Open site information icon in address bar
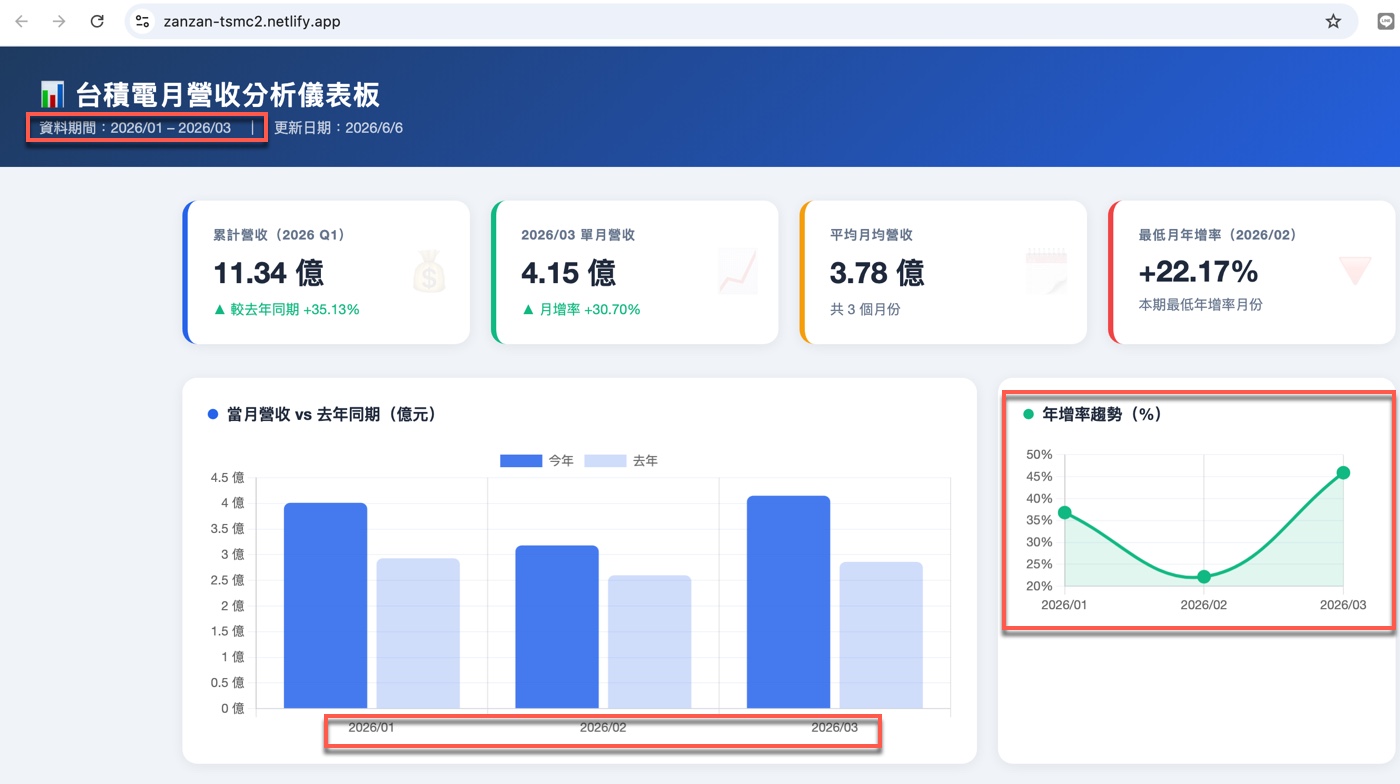 (143, 21)
